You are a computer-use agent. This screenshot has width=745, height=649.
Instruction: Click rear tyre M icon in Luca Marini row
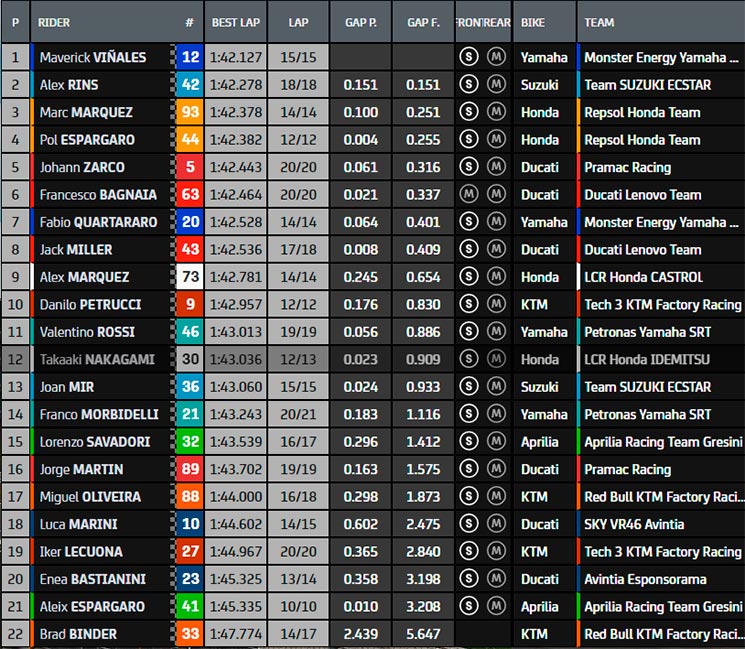click(496, 524)
